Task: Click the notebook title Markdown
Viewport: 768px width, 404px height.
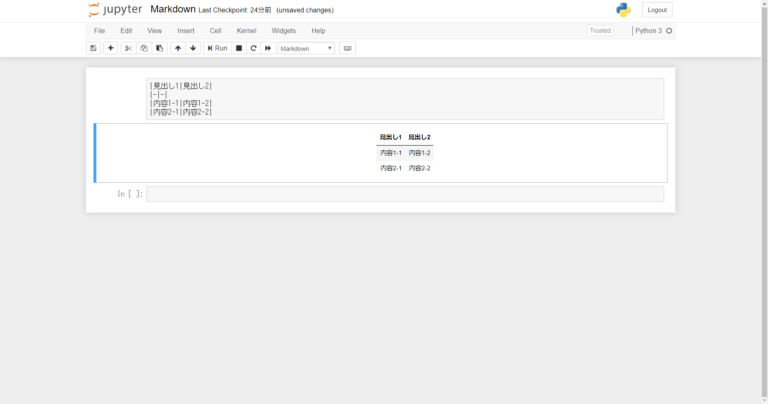Action: coord(172,9)
